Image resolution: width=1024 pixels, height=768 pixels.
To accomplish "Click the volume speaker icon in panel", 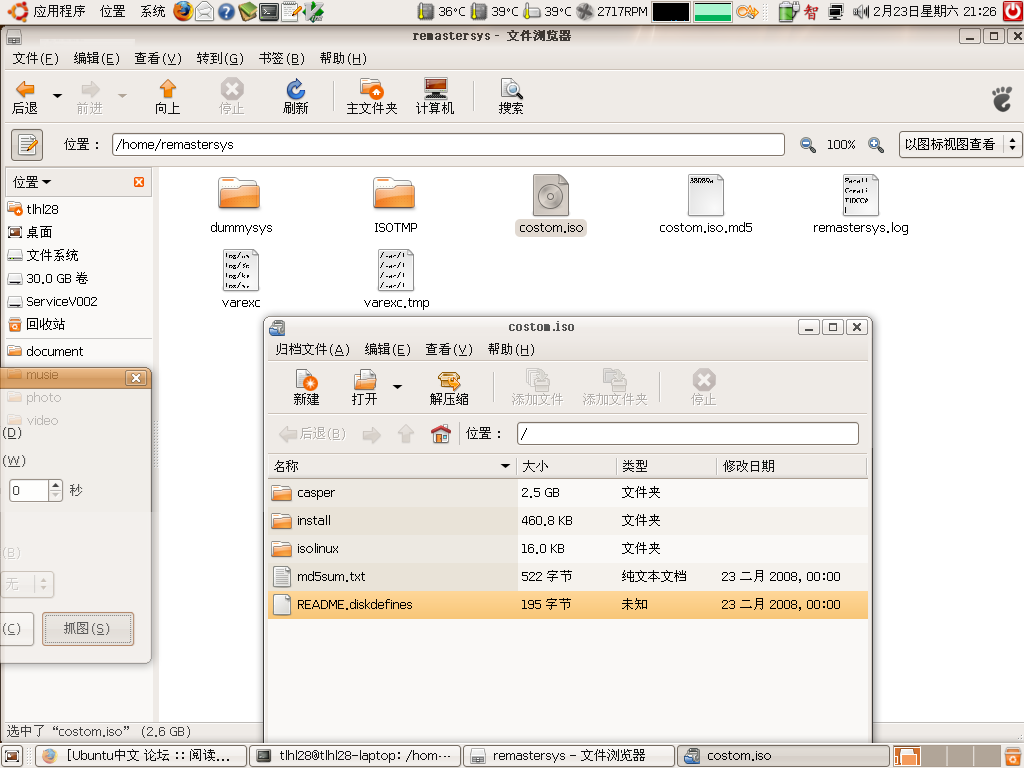I will click(x=860, y=11).
